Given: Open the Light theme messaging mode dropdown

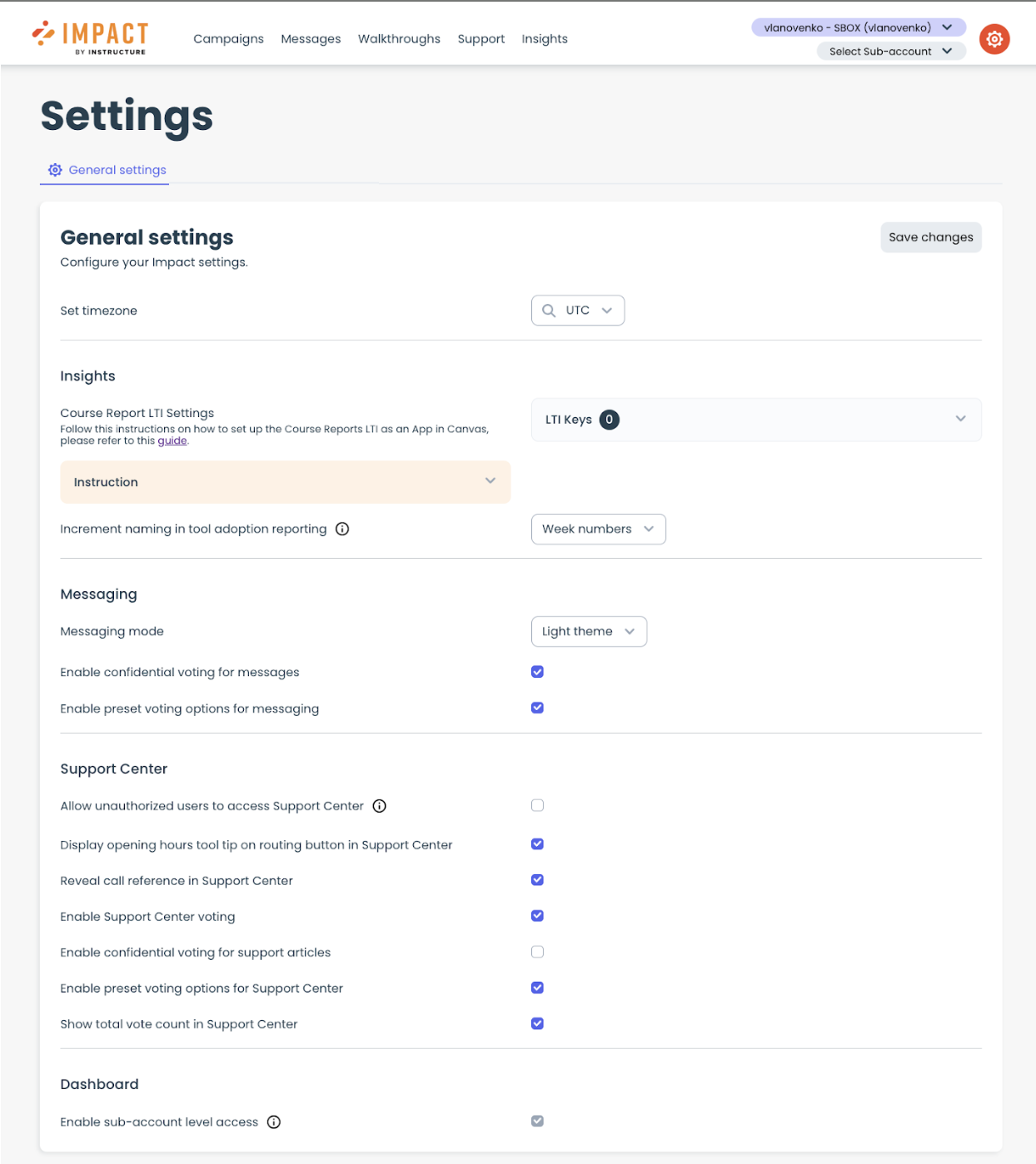Looking at the screenshot, I should tap(588, 632).
